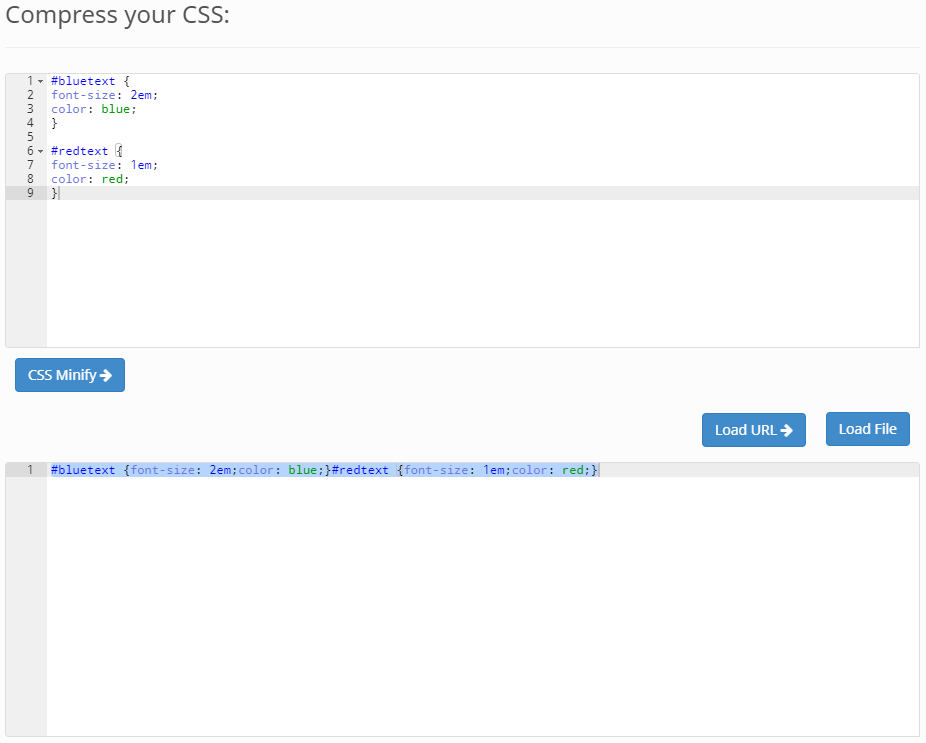Click line number 9 in the input editor
This screenshot has height=743, width=926.
(30, 193)
